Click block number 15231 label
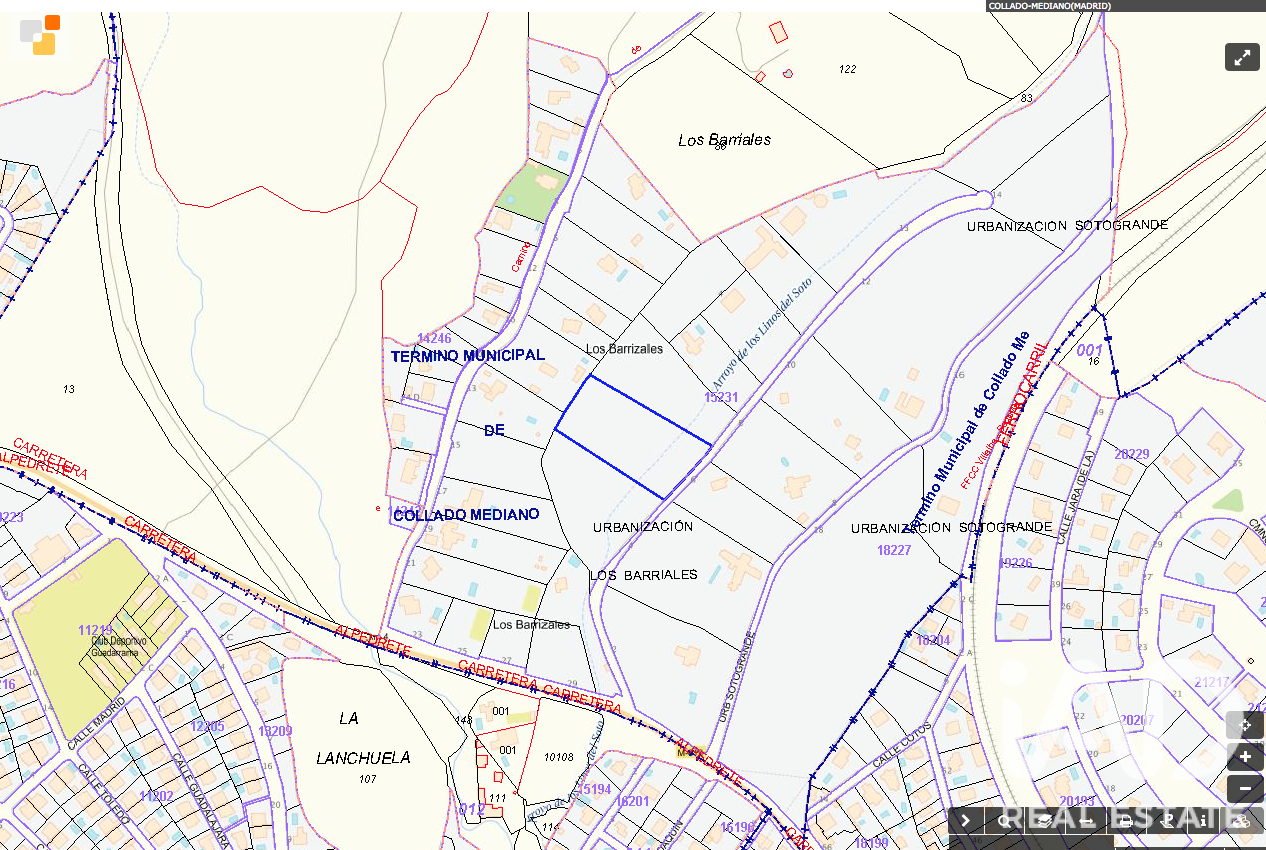1266x850 pixels. coord(721,397)
